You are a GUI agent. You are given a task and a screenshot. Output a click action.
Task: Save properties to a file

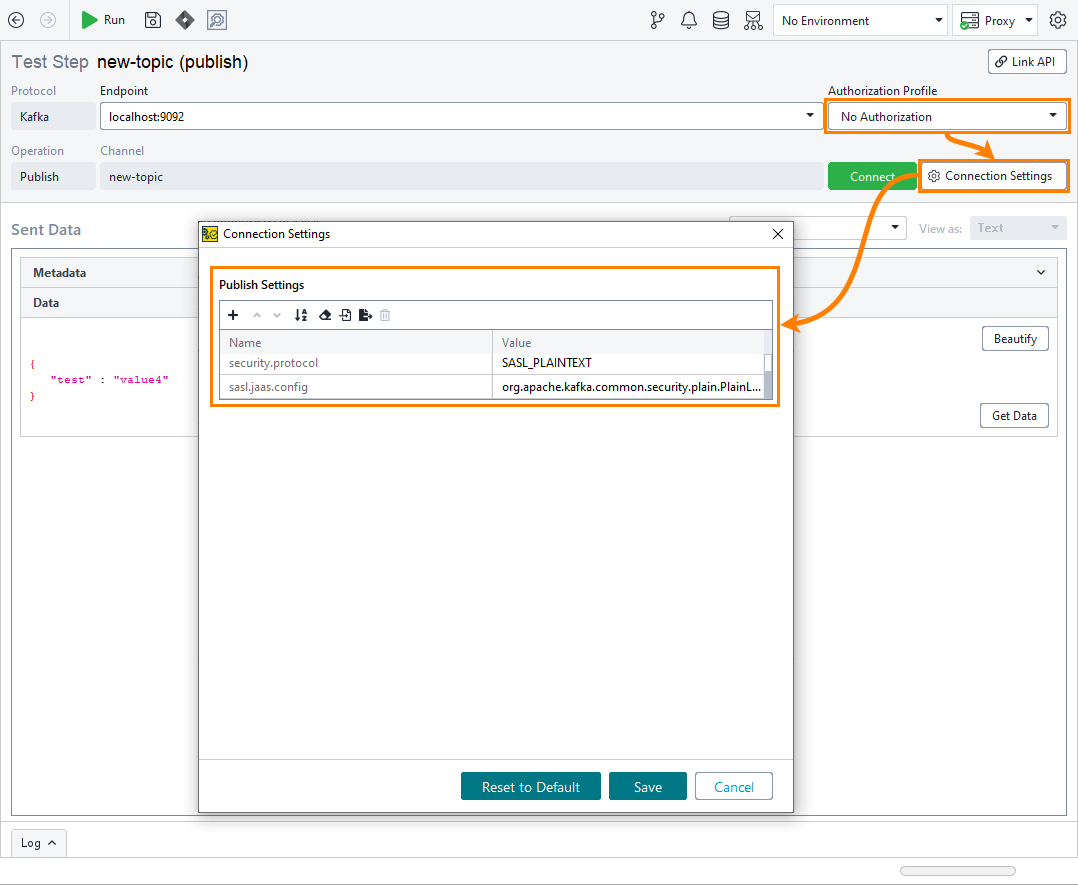tap(365, 315)
